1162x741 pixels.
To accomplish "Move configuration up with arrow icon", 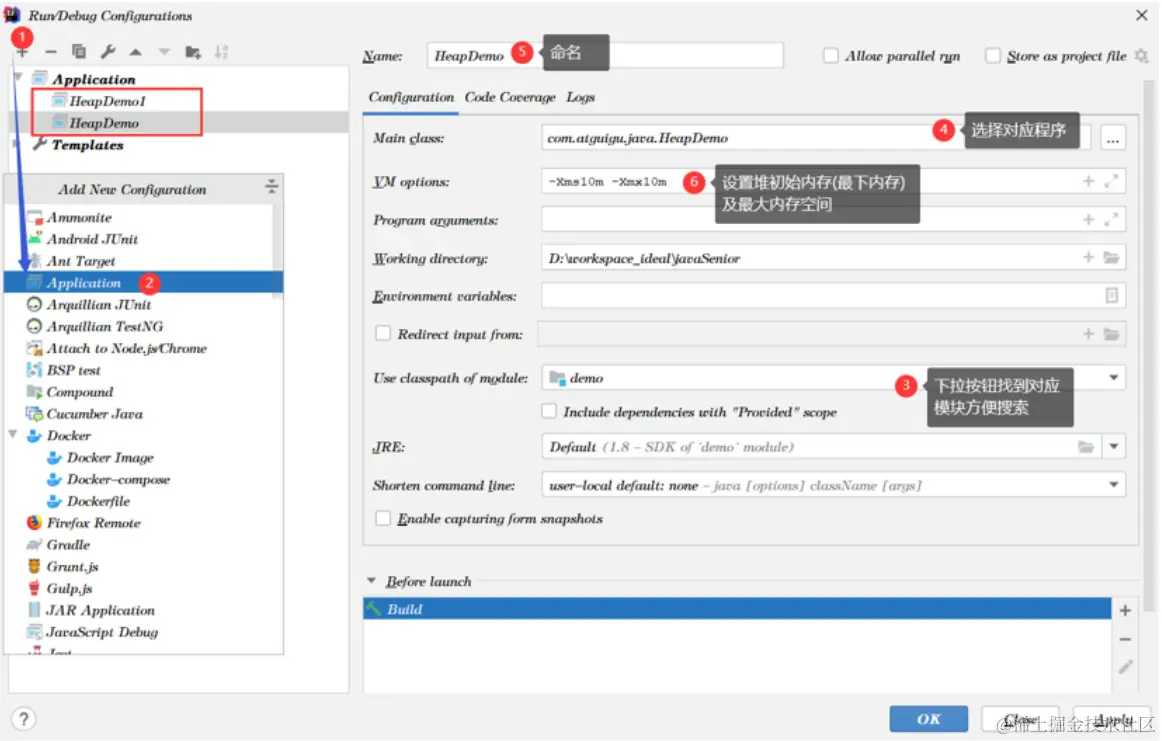I will click(136, 52).
